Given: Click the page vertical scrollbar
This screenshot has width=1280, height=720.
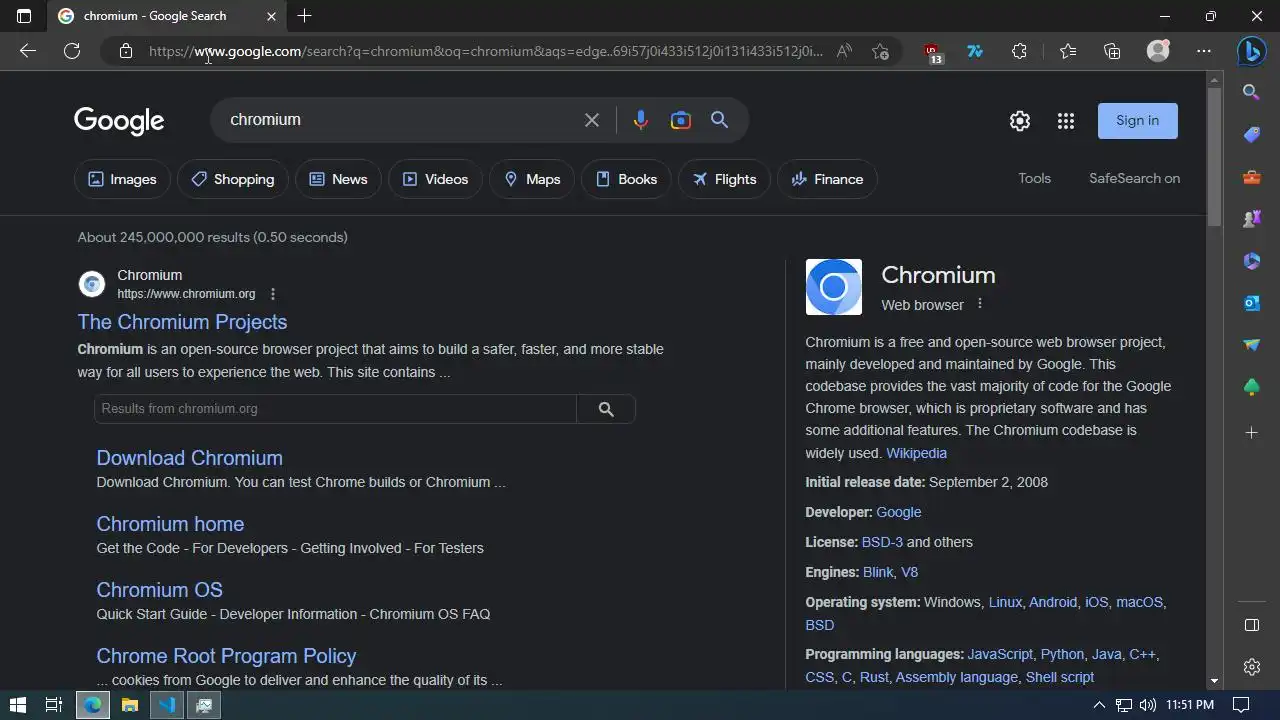Looking at the screenshot, I should pos(1214,155).
